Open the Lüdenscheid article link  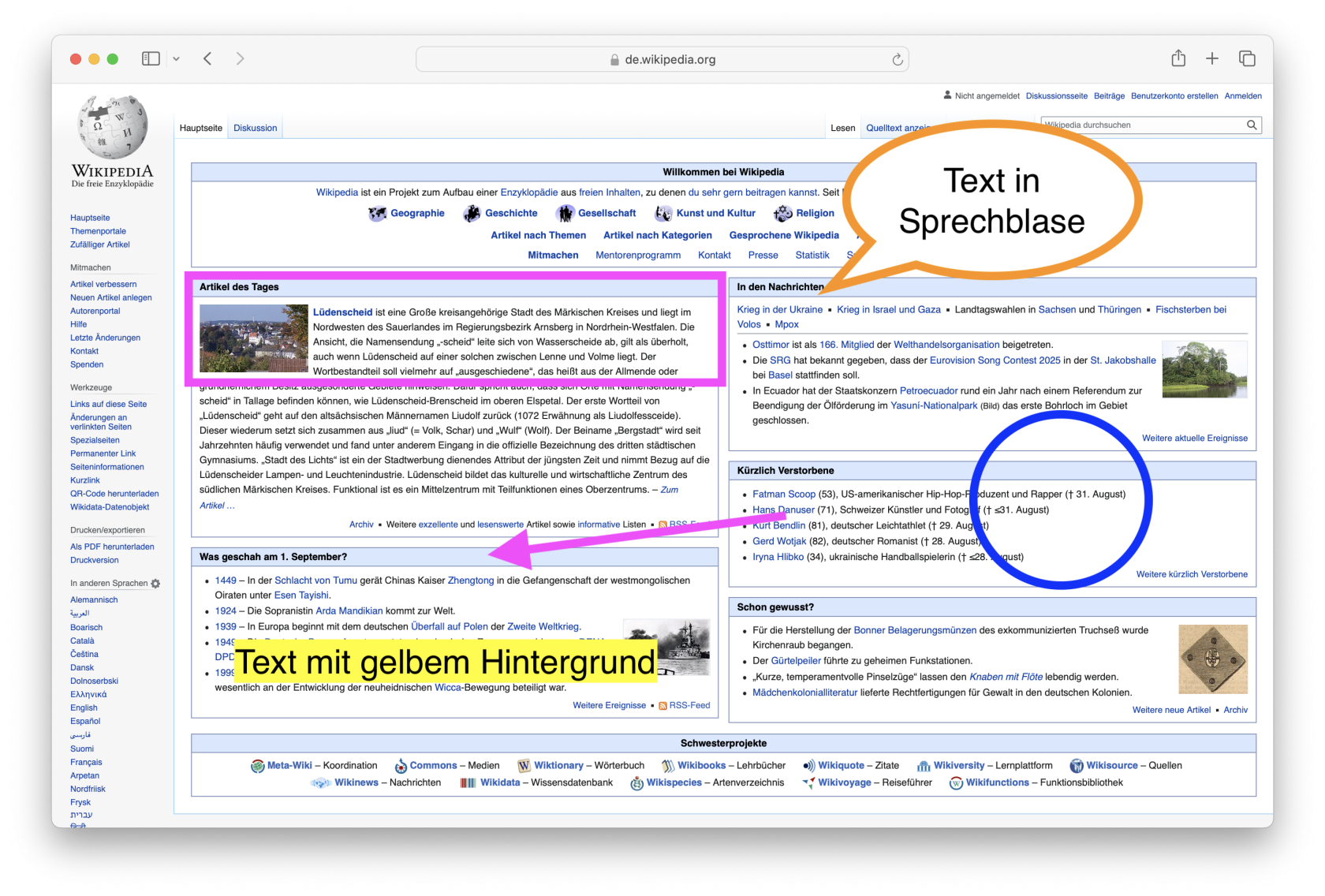[343, 312]
